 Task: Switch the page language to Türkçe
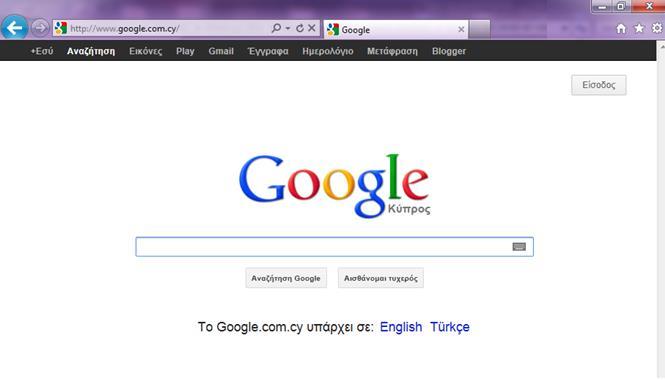point(450,327)
